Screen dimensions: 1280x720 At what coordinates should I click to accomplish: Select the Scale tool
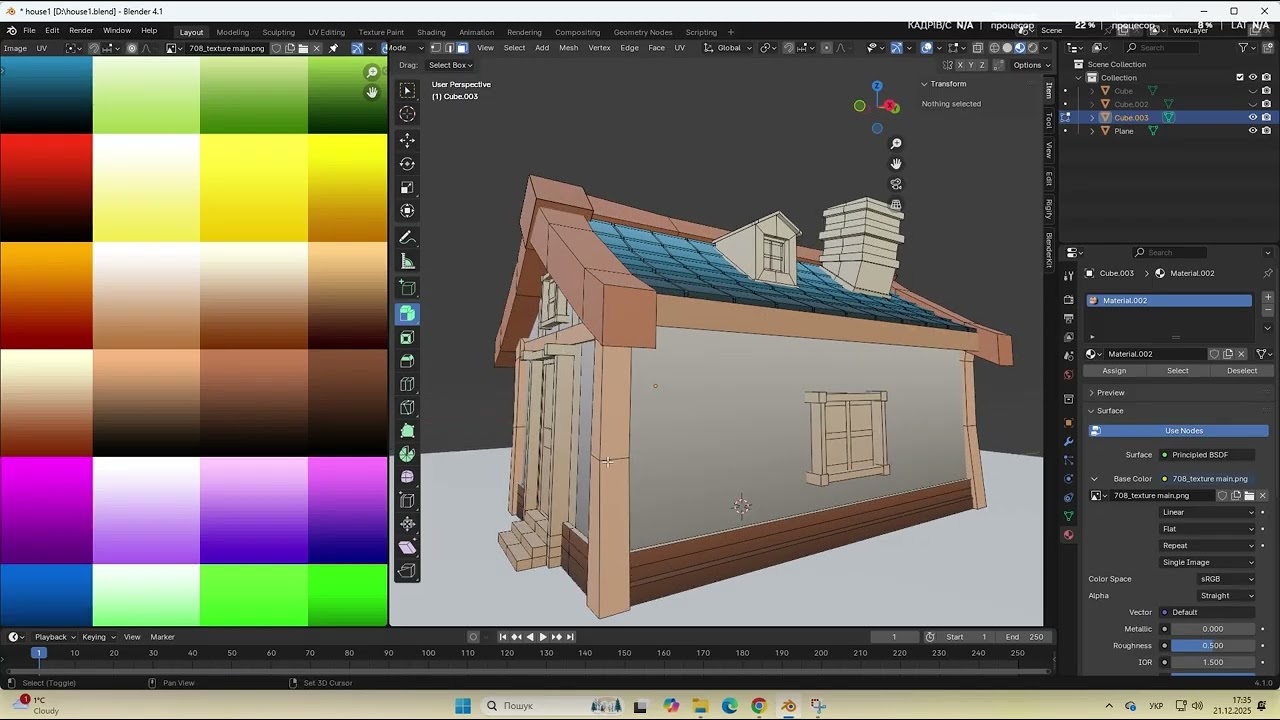tap(407, 188)
